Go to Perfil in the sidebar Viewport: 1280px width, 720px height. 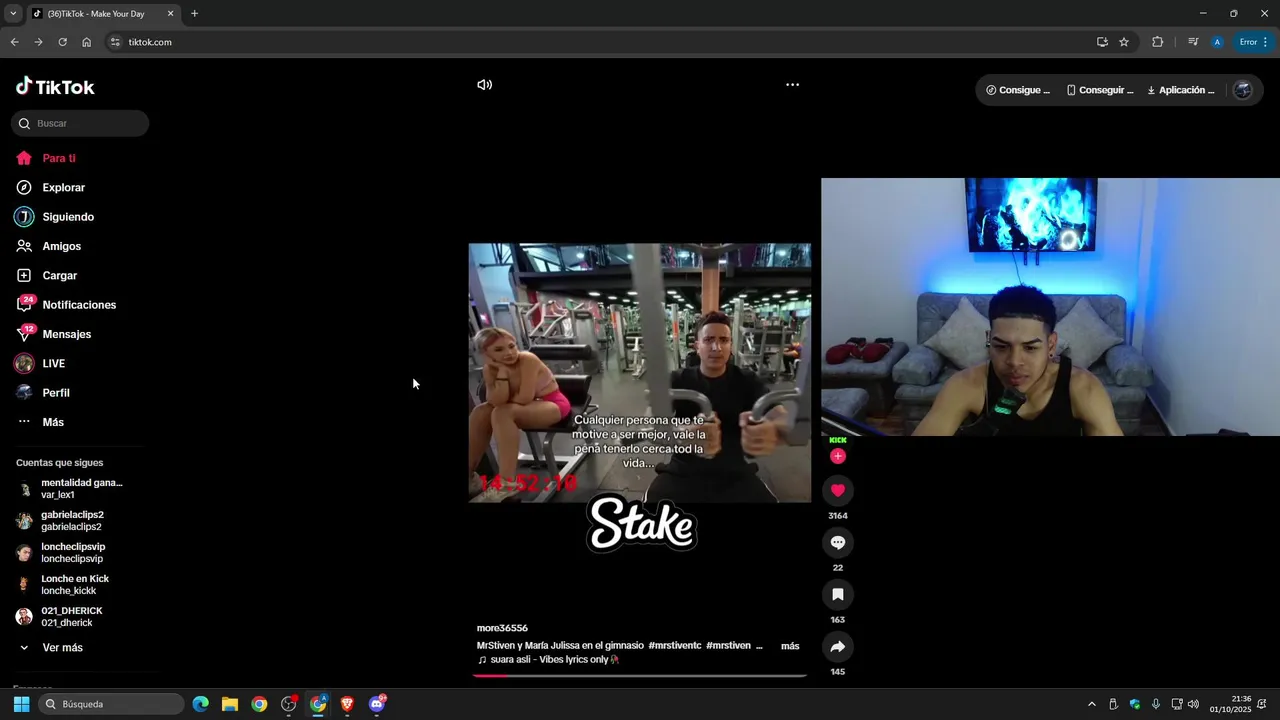55,393
